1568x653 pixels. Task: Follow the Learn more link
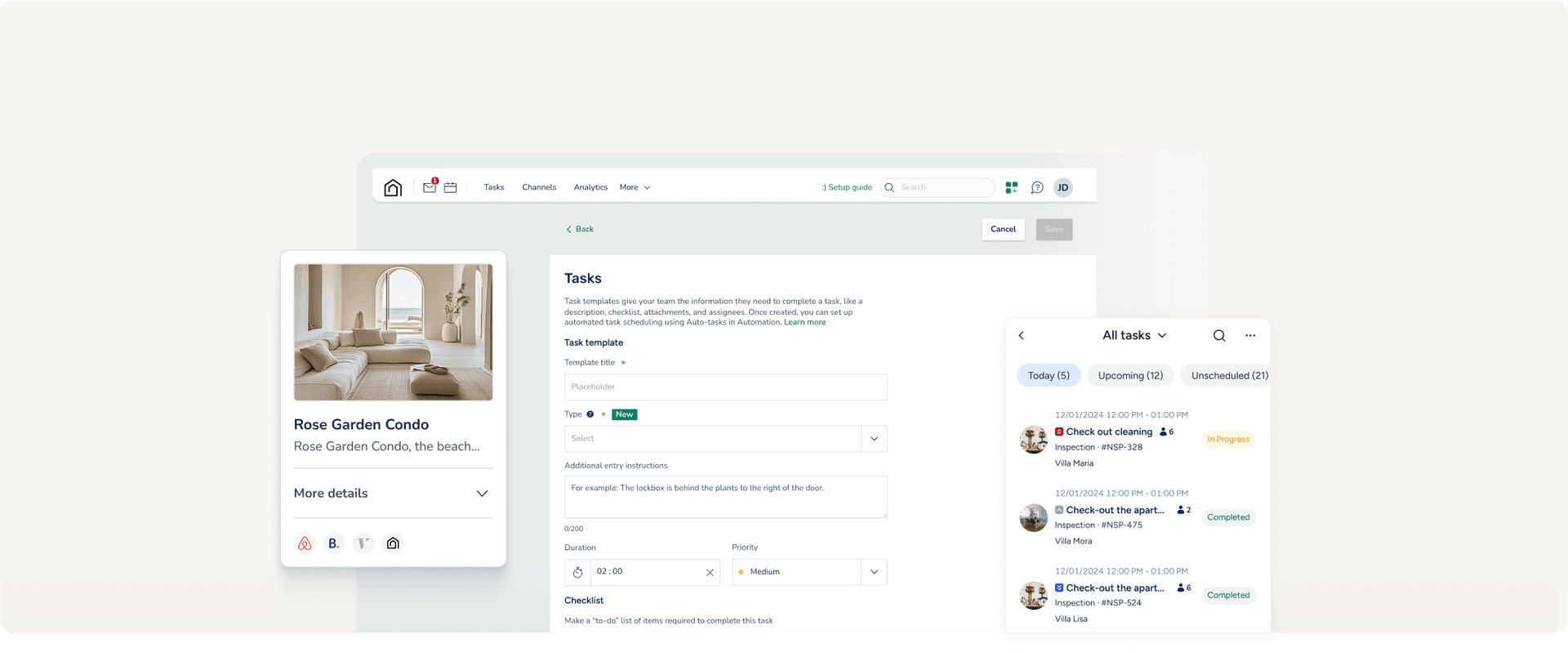pos(804,322)
